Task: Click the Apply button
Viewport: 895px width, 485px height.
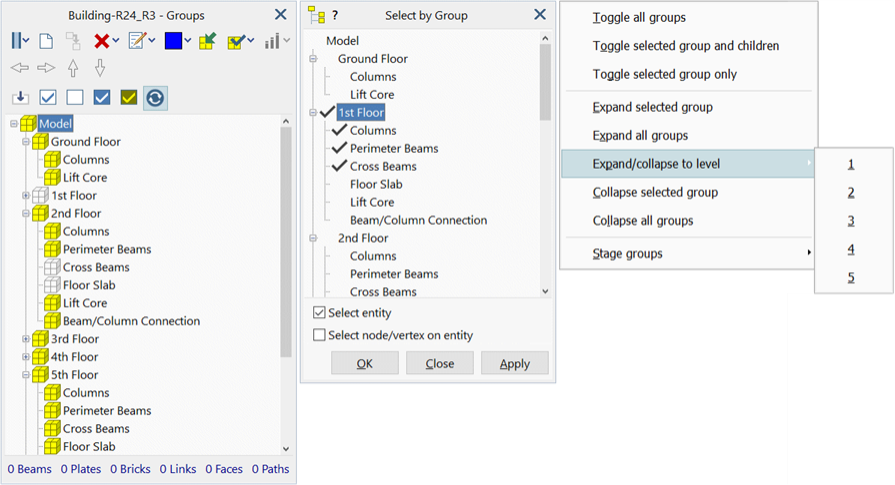Action: pos(515,363)
